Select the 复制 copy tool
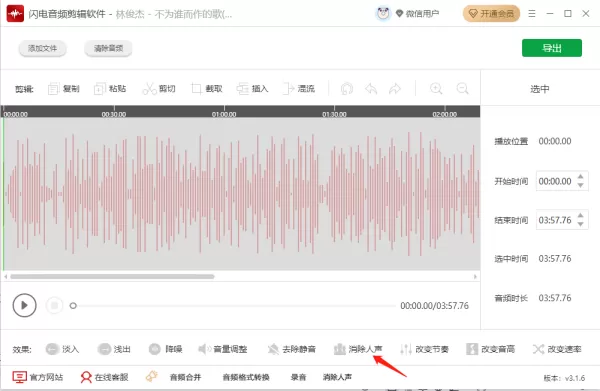 64,89
